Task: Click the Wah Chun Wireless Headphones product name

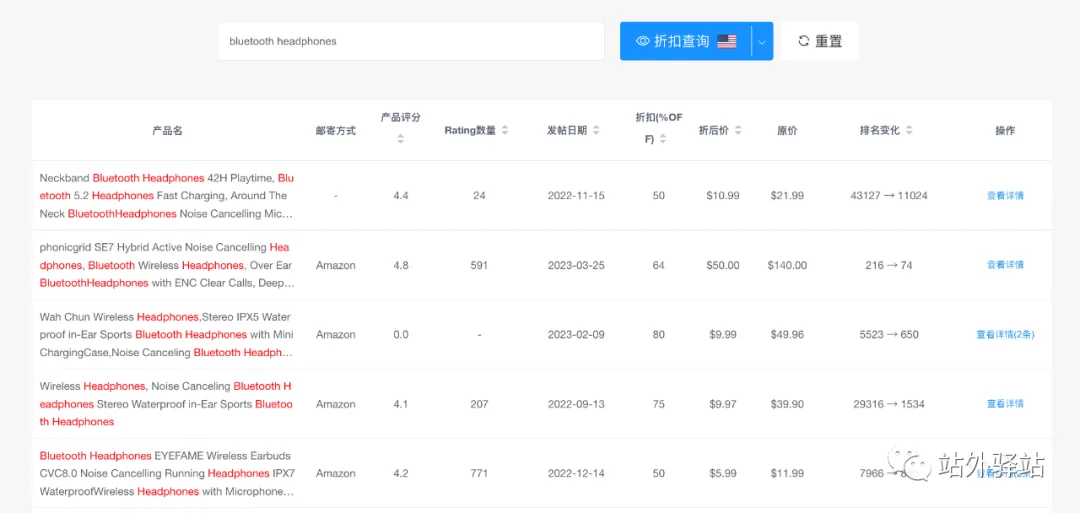Action: pyautogui.click(x=167, y=335)
